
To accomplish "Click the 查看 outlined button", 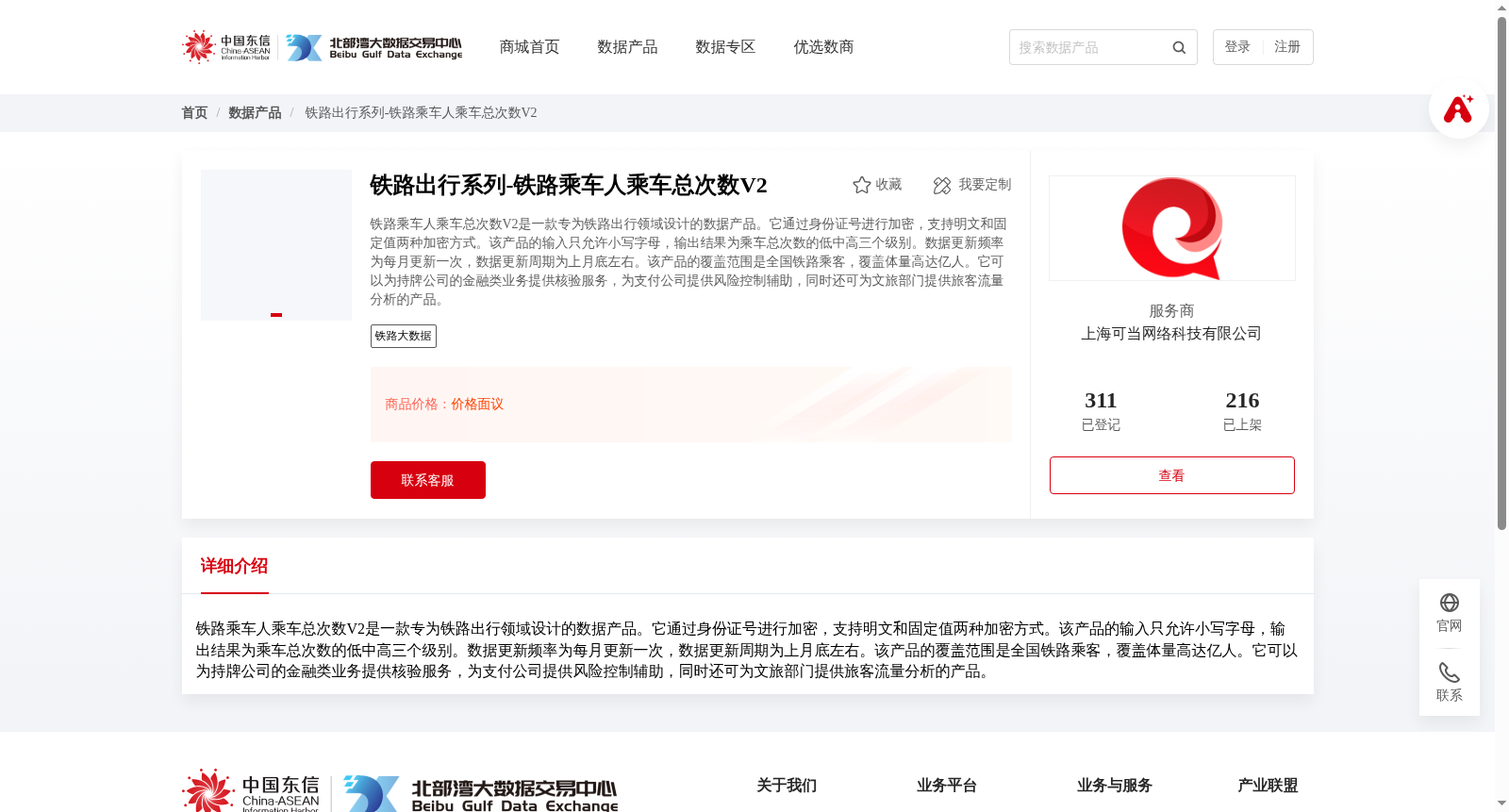I will click(1172, 475).
